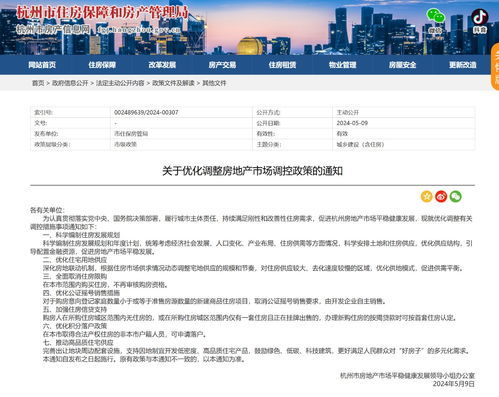Viewport: 499px width, 397px height.
Task: Open 住房保障 navigation menu
Action: (x=102, y=65)
